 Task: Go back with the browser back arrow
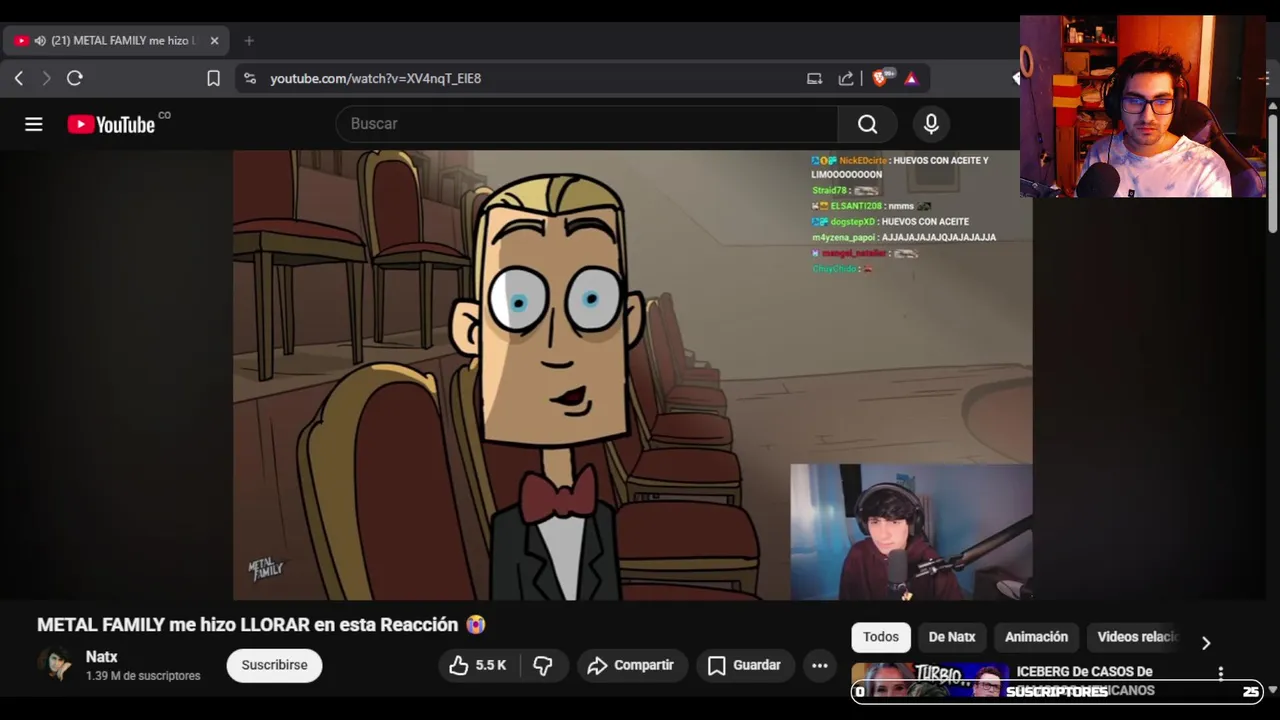coord(19,78)
